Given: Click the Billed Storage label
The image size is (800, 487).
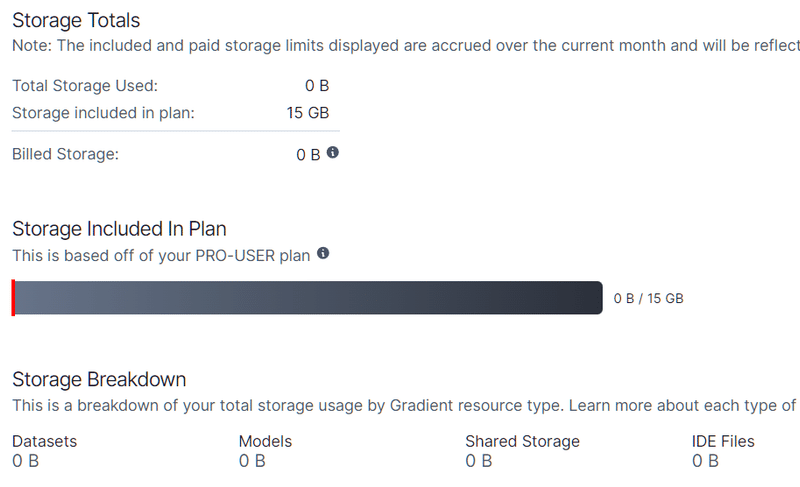Looking at the screenshot, I should click(x=65, y=154).
